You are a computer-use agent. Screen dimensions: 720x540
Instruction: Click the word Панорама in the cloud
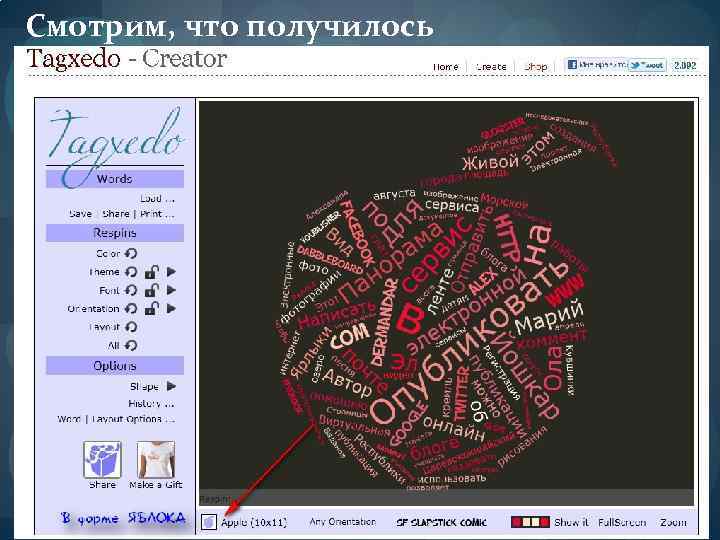click(x=390, y=261)
